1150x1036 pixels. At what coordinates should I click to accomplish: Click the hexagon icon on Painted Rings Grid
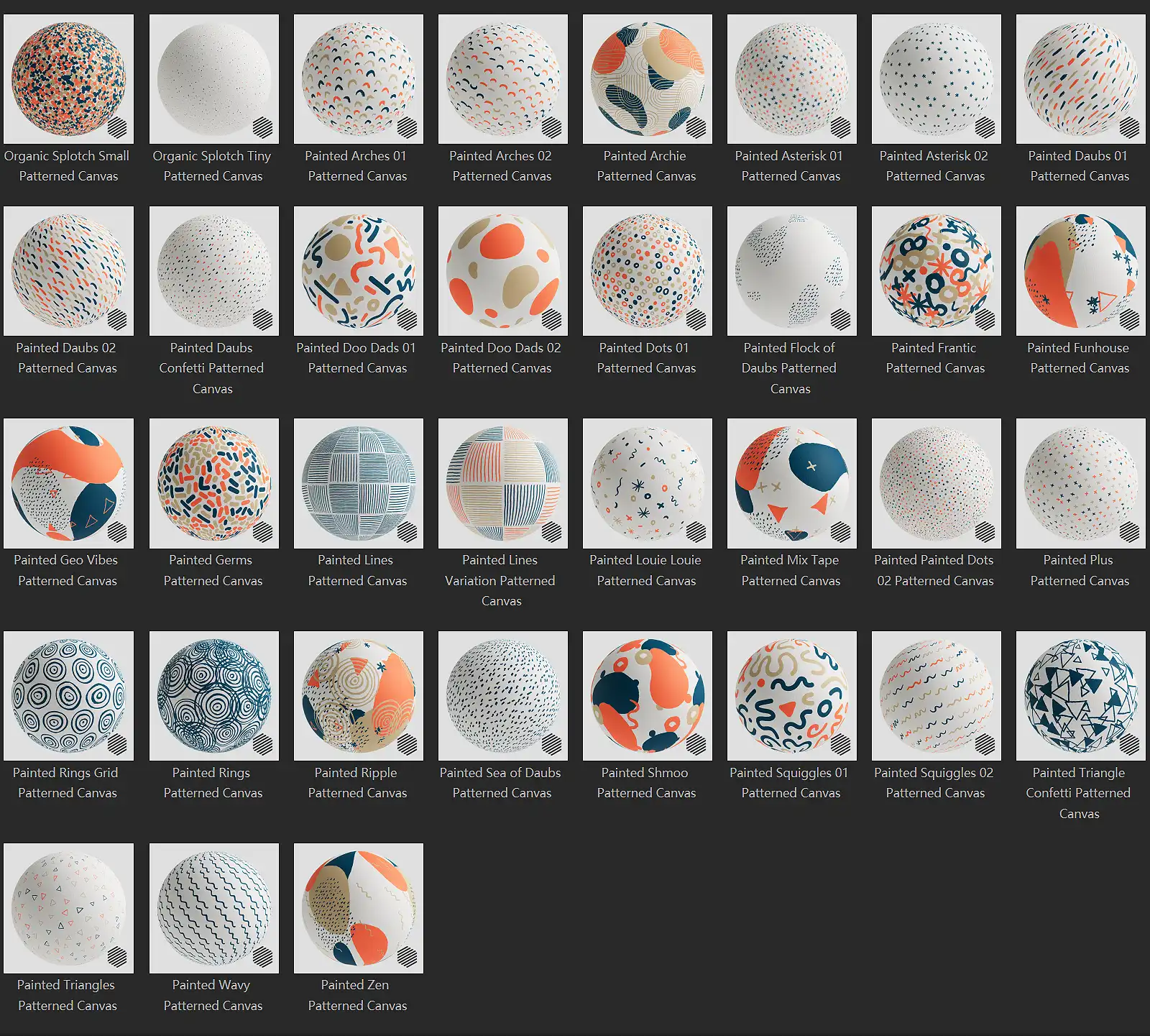tap(117, 745)
